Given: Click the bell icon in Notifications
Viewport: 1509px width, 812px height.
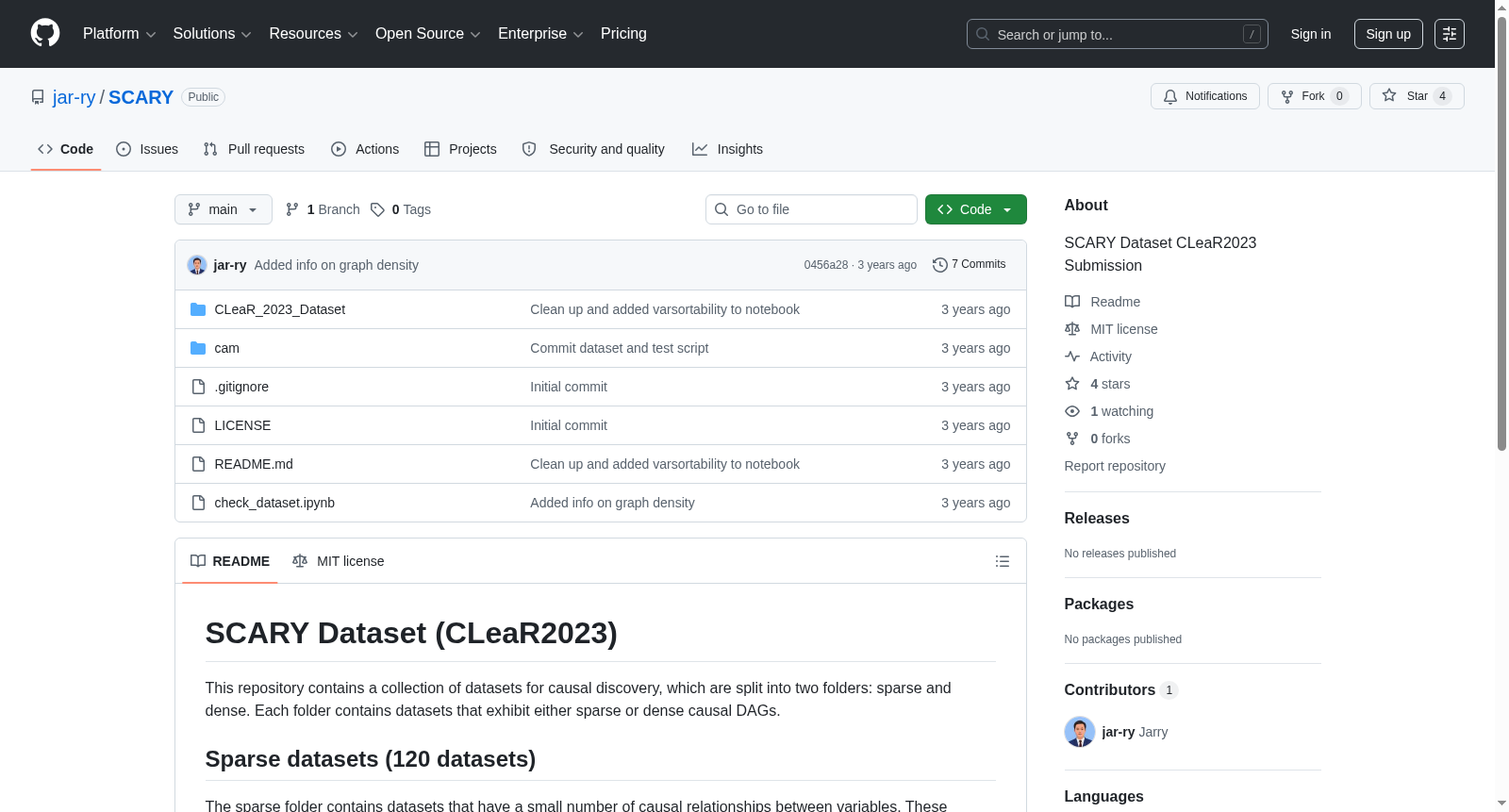Looking at the screenshot, I should (x=1170, y=96).
